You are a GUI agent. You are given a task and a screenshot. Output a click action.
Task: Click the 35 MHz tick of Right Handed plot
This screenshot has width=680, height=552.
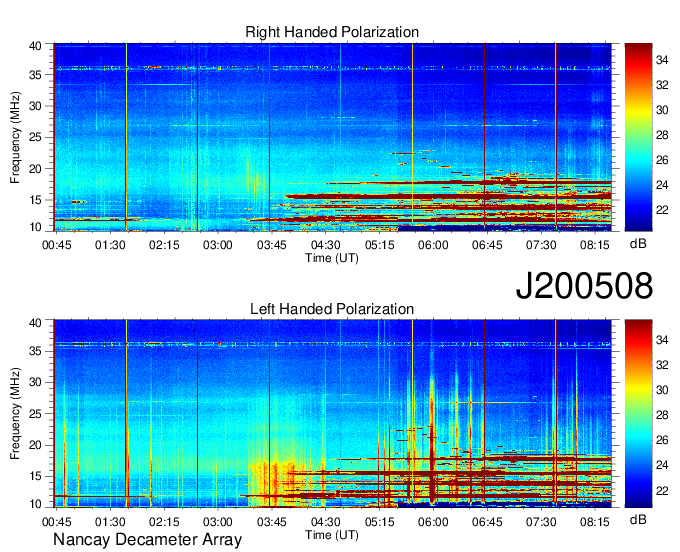(x=35, y=75)
